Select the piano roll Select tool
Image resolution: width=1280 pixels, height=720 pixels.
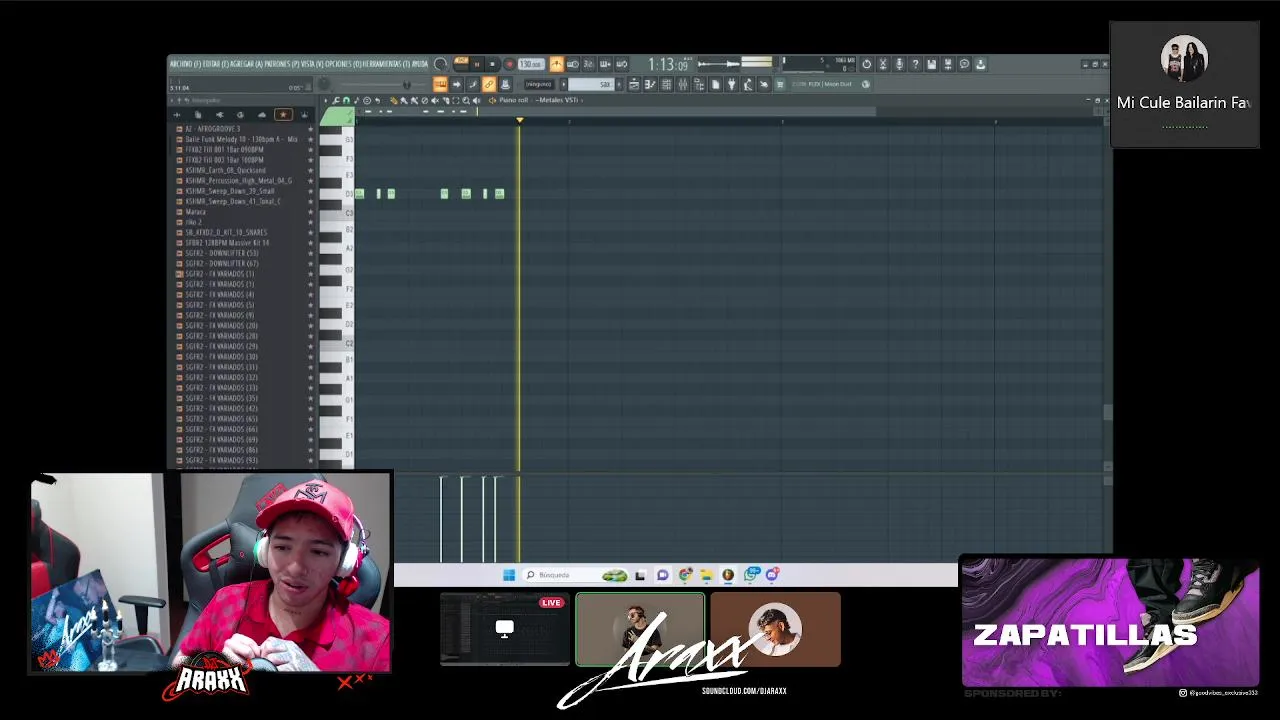point(456,100)
